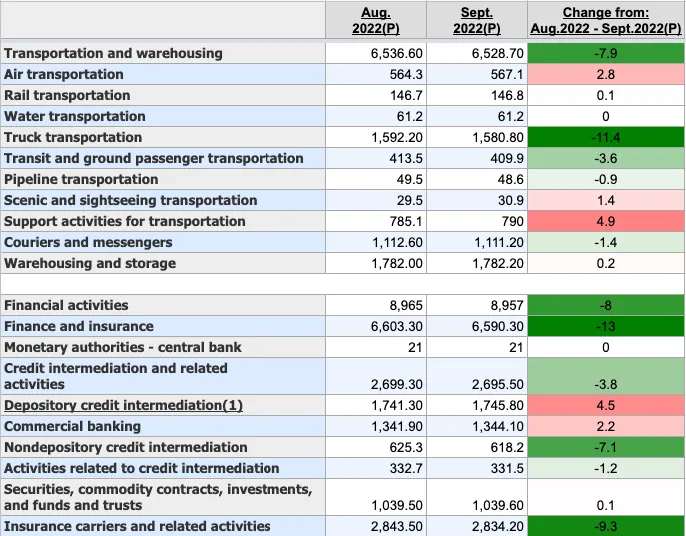Open the Change from Aug.2022 - Sept.2022(P) header link
This screenshot has width=686, height=536.
point(605,20)
